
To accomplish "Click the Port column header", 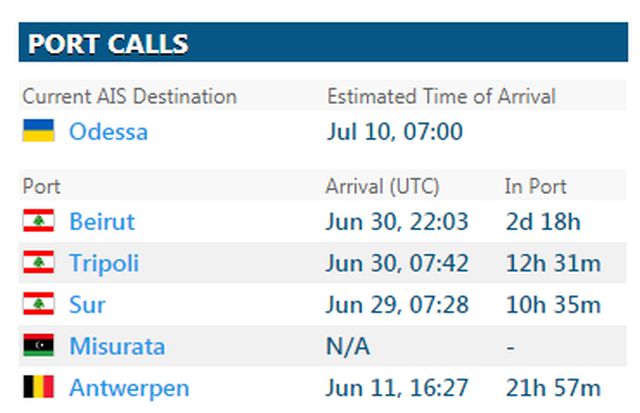I will point(42,186).
